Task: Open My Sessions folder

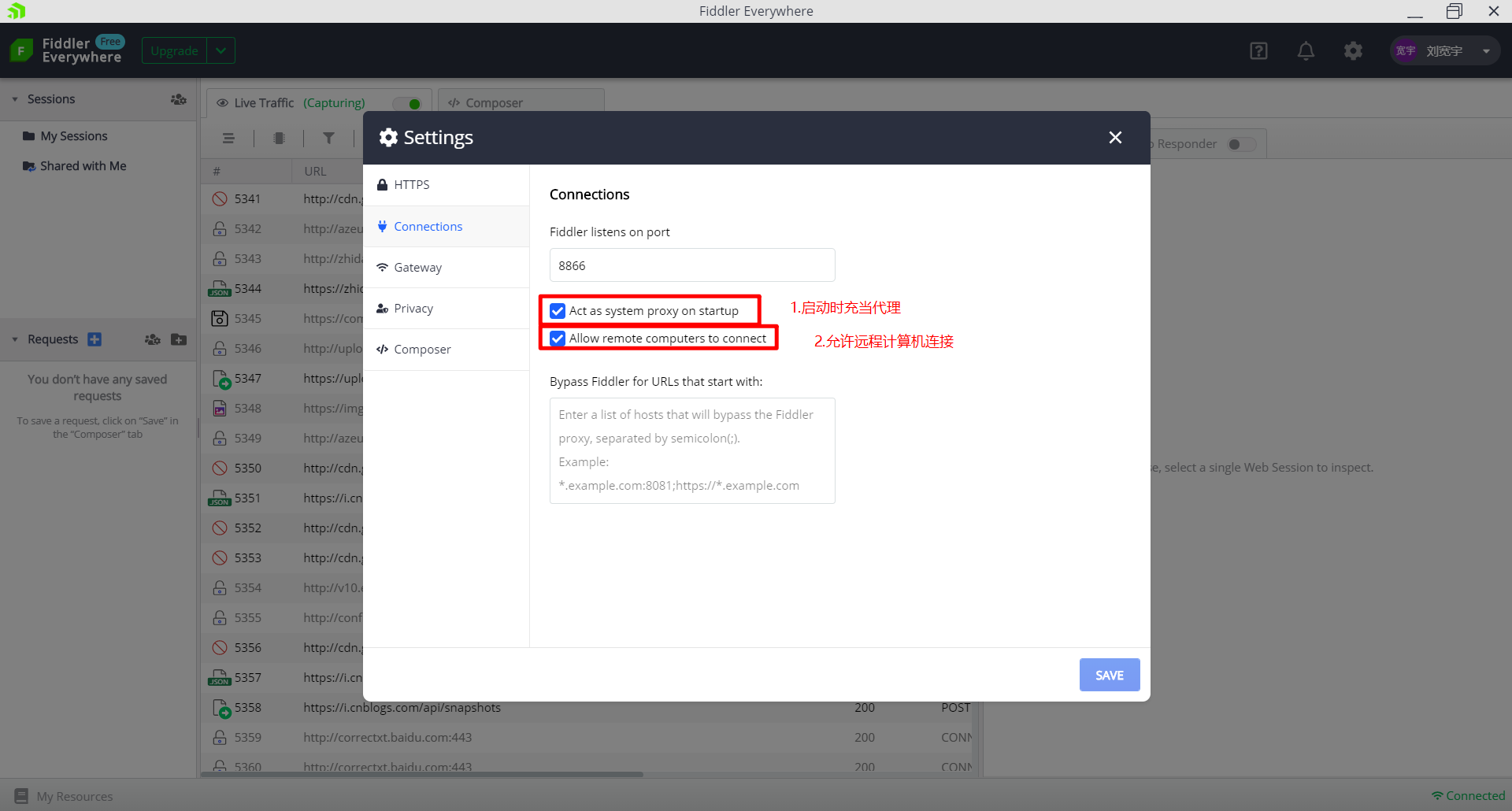Action: (x=66, y=136)
